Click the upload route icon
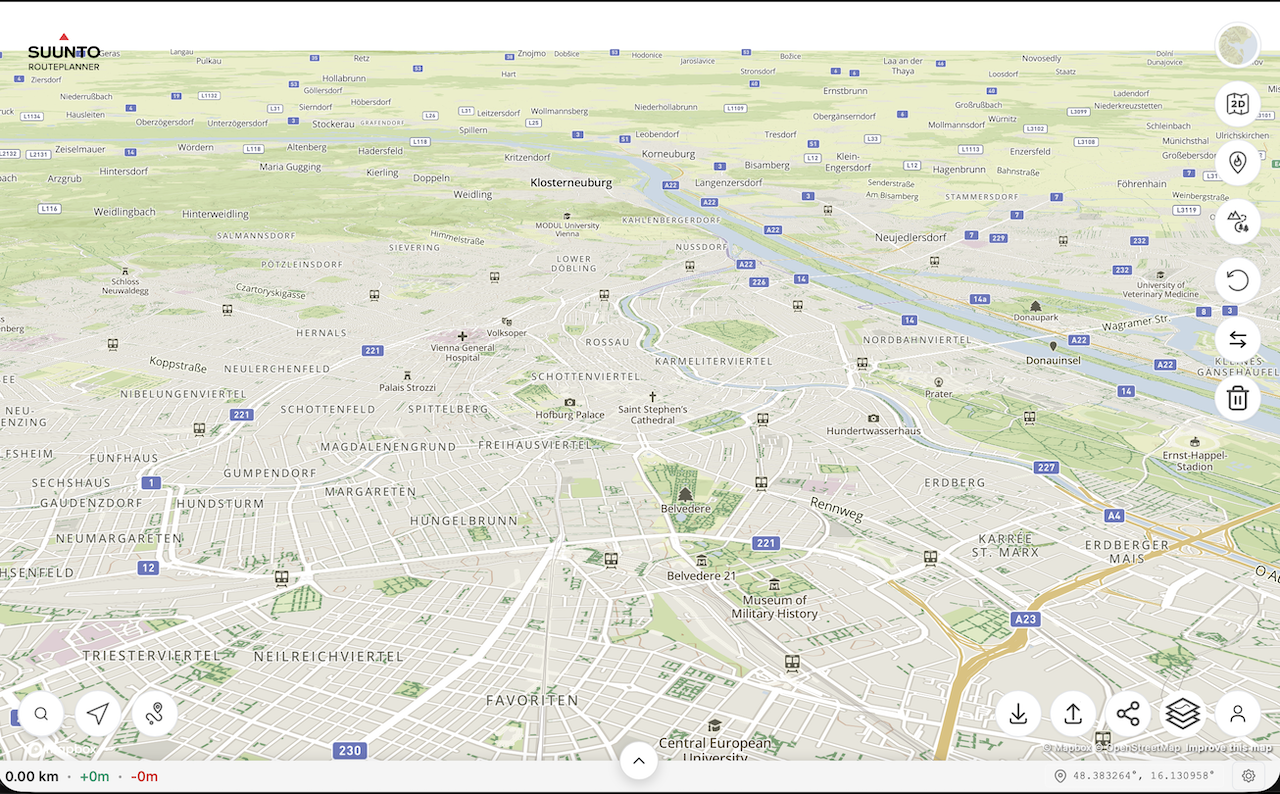The image size is (1280, 794). pos(1071,713)
